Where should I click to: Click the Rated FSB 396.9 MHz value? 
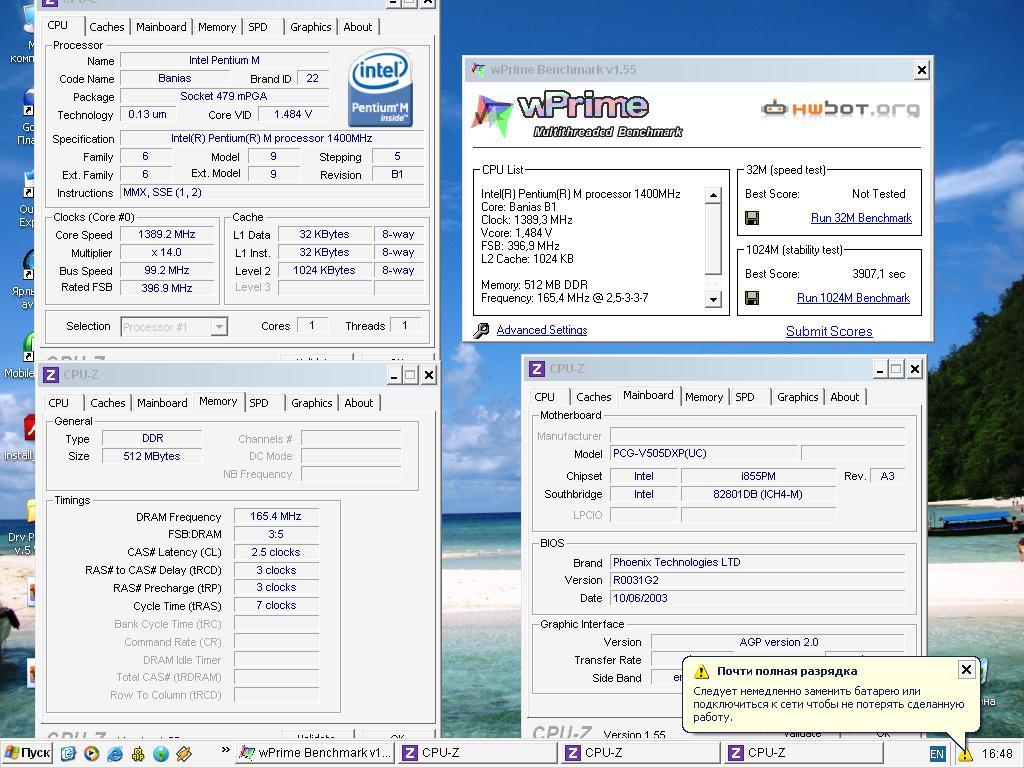(x=167, y=288)
